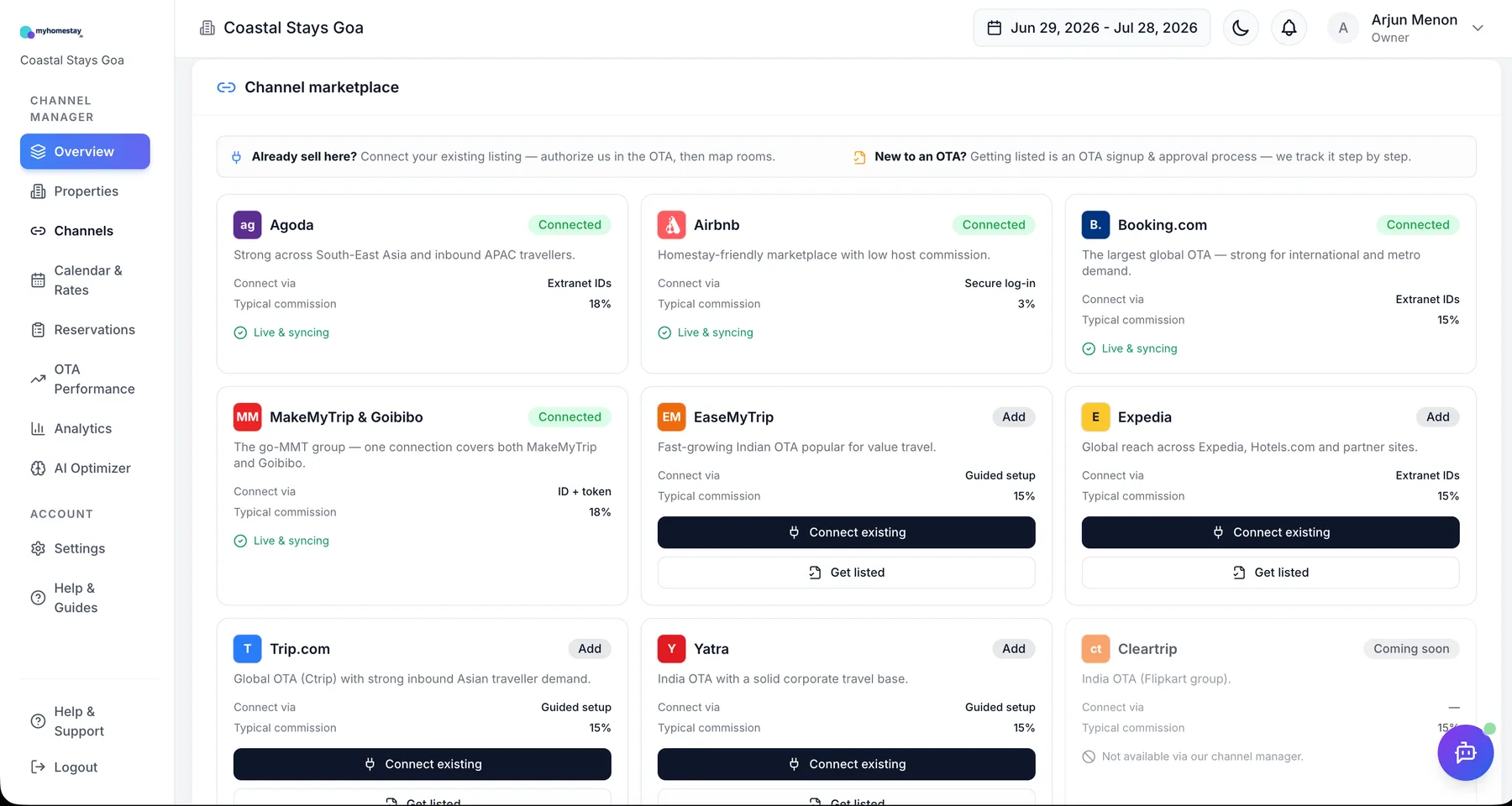The image size is (1512, 806).
Task: Click the calendar icon in date range
Action: (995, 28)
